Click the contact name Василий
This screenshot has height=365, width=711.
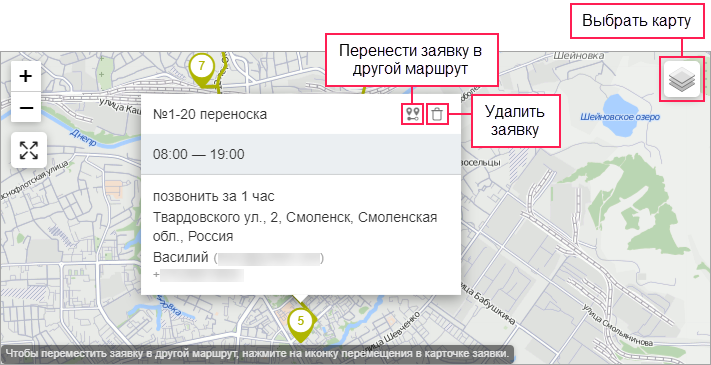point(180,258)
